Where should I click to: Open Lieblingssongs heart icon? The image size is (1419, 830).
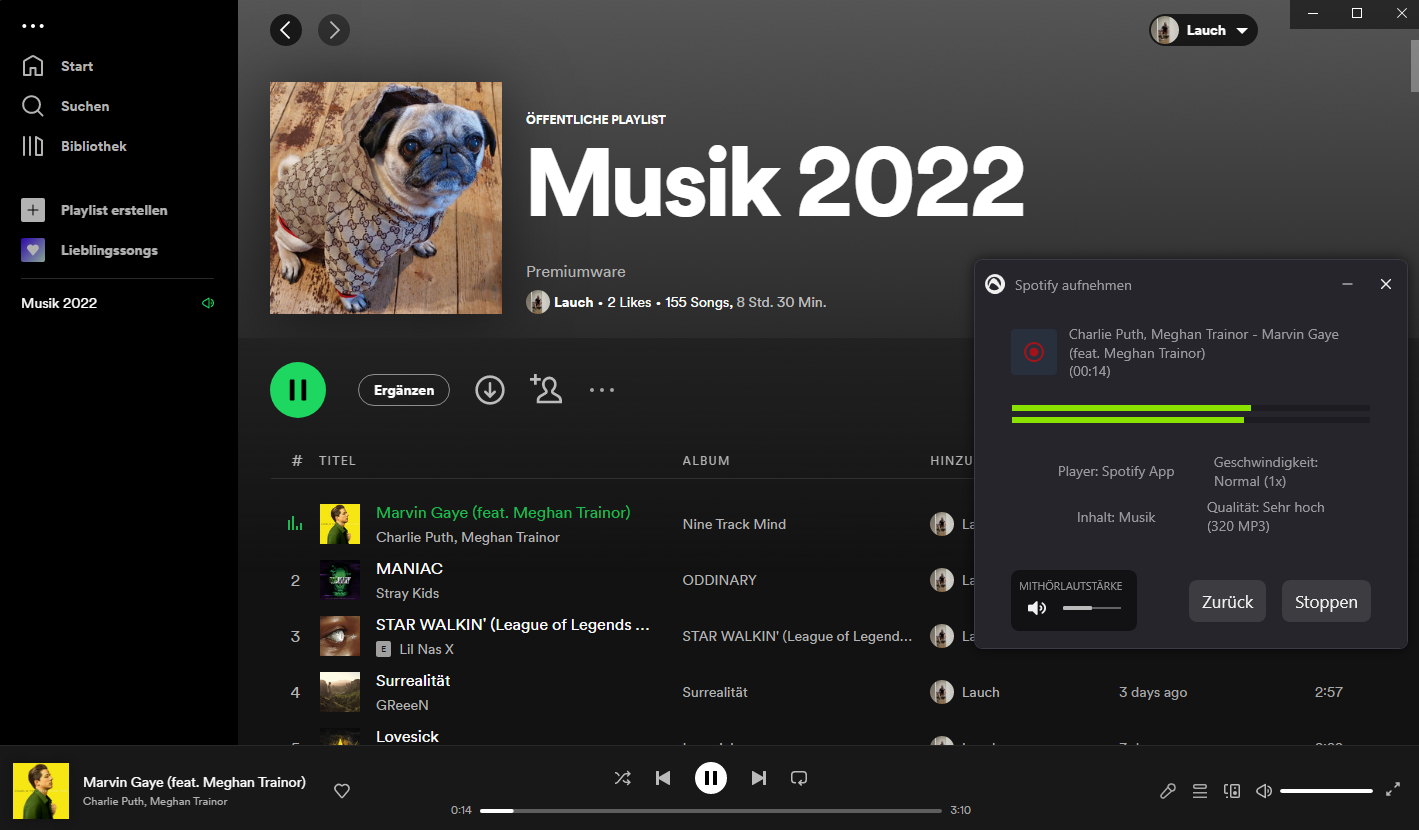click(33, 250)
